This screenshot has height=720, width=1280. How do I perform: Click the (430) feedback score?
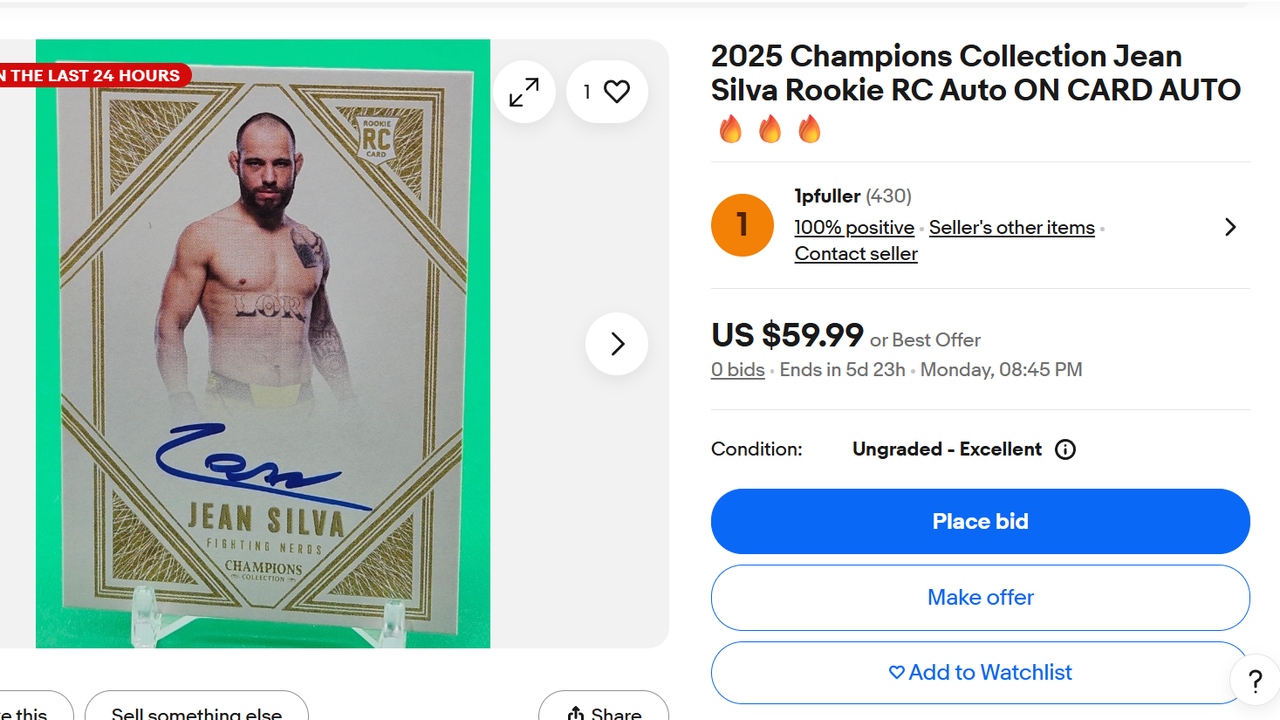coord(888,196)
